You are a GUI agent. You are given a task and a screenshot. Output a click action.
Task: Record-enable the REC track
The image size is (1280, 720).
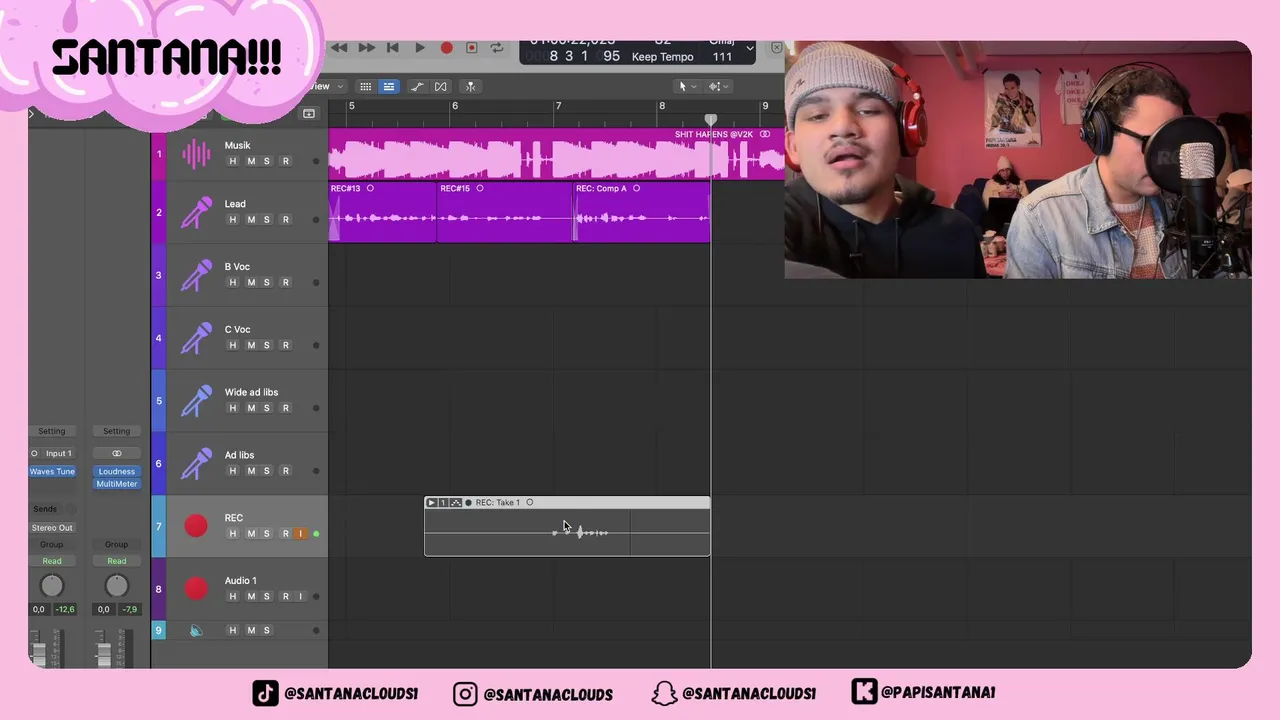tap(285, 534)
